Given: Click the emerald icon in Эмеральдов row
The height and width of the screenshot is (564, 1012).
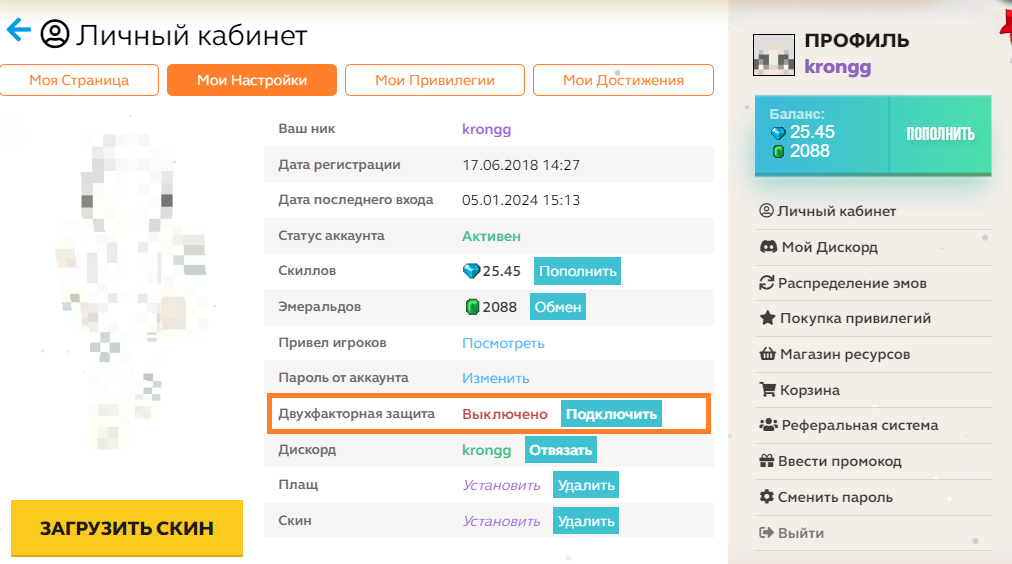Looking at the screenshot, I should [472, 307].
